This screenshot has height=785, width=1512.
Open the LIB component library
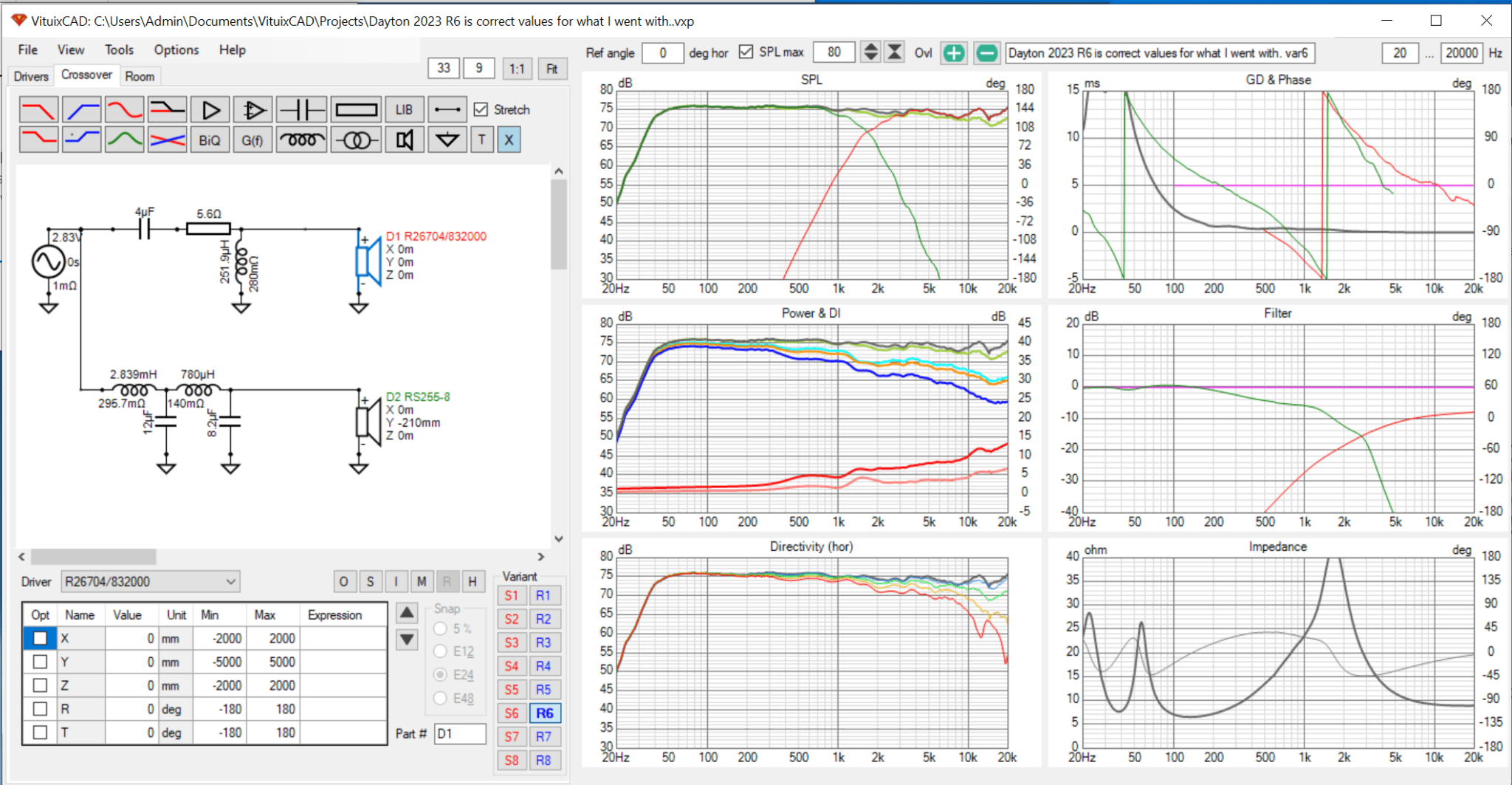pos(404,110)
